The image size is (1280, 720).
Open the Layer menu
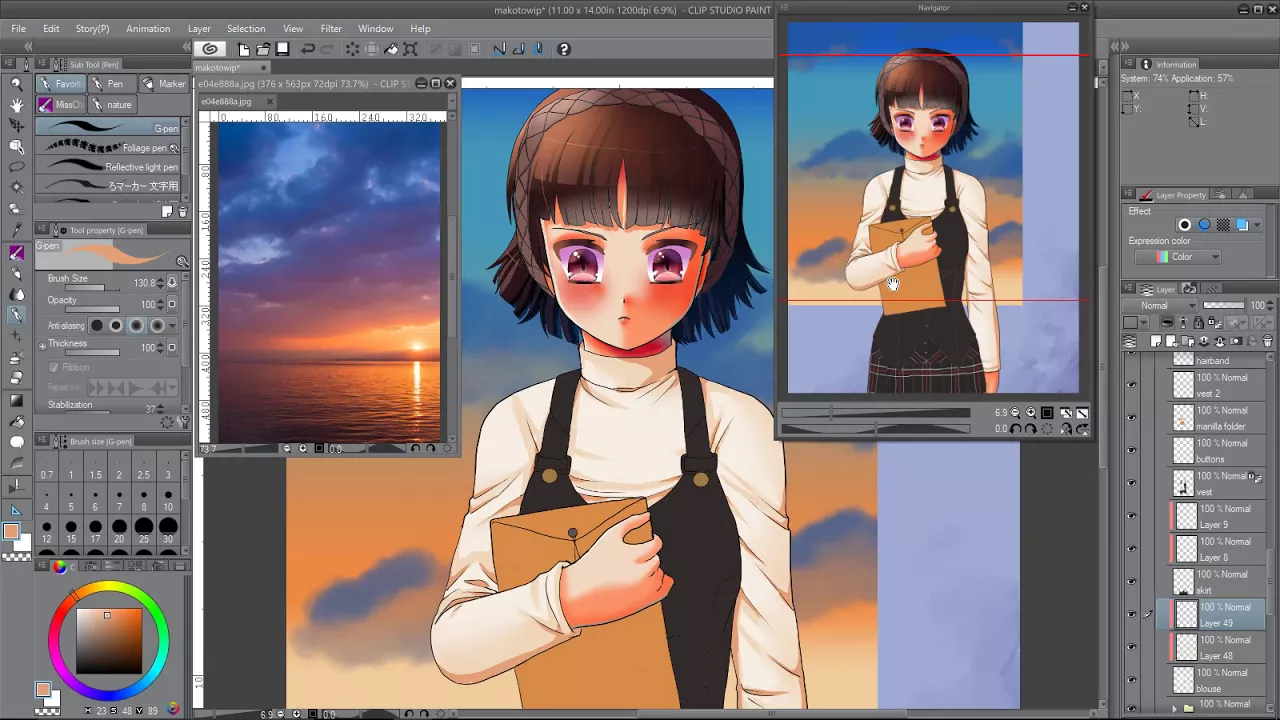[199, 28]
